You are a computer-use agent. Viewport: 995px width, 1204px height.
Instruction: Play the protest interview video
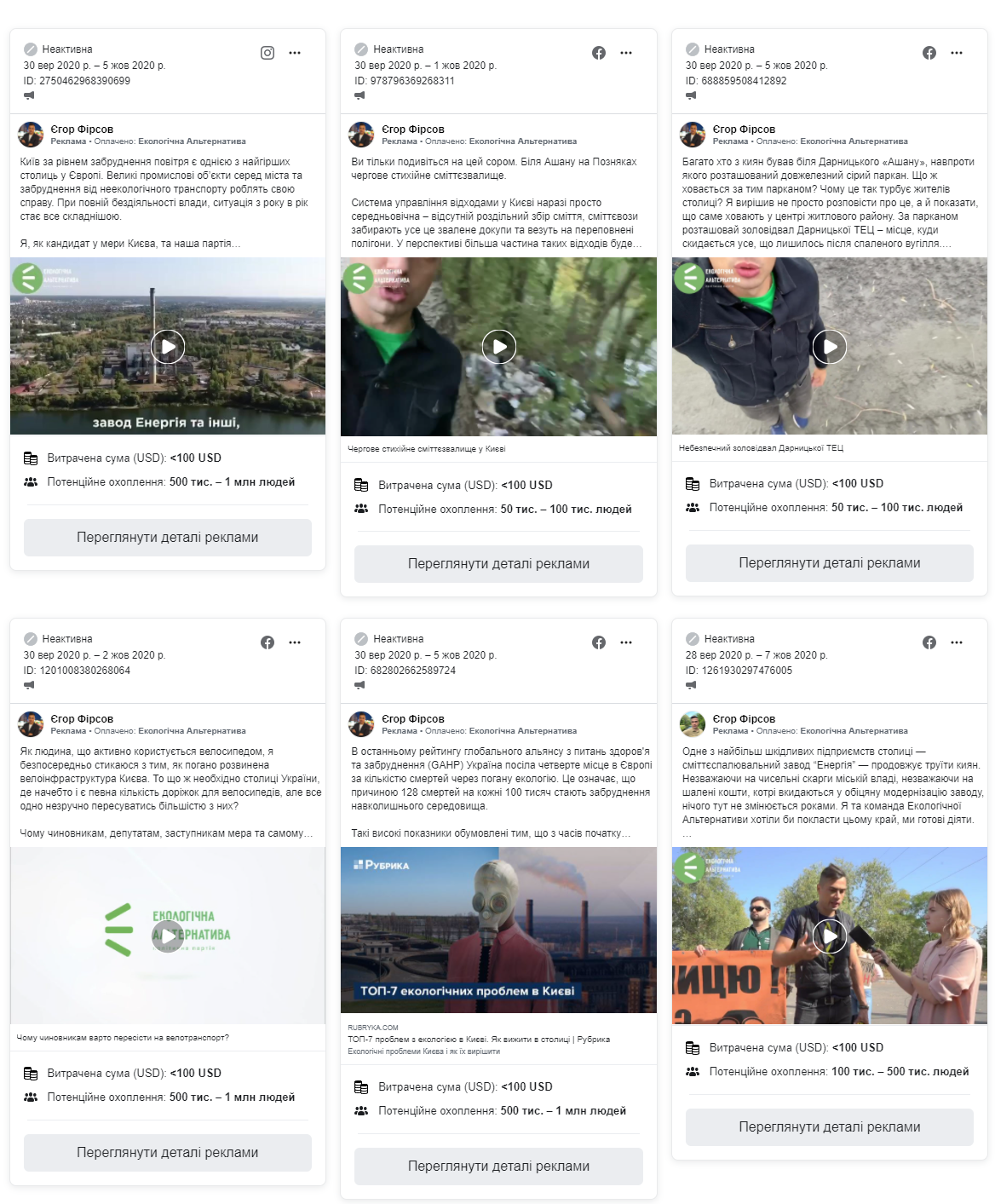(830, 936)
